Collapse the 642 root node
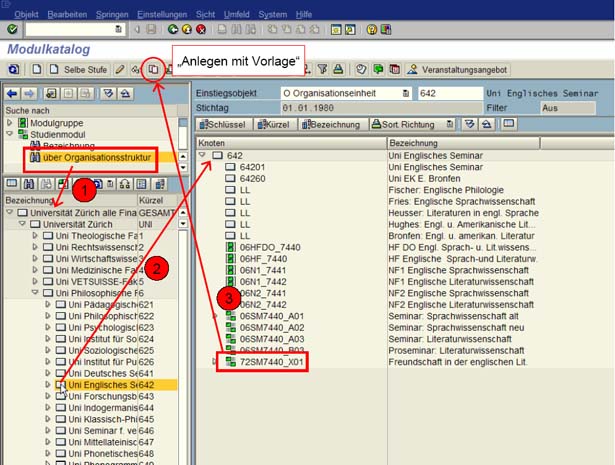615x465 pixels. (203, 155)
